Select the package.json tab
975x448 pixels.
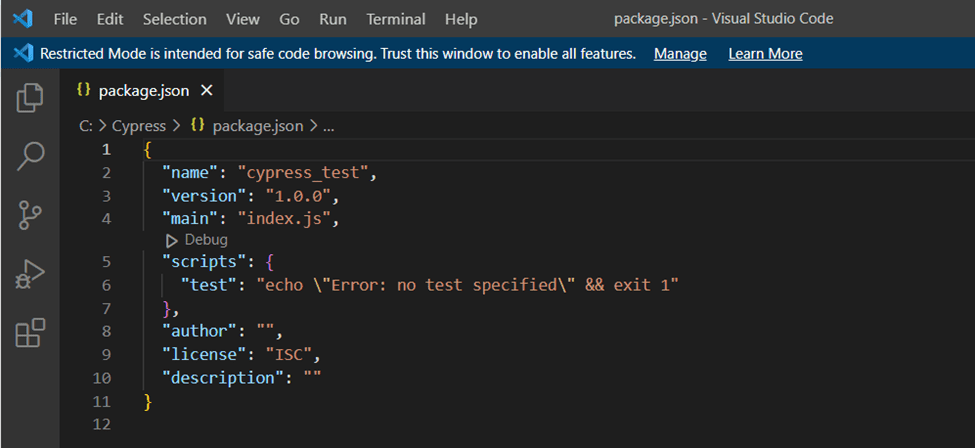pos(143,91)
